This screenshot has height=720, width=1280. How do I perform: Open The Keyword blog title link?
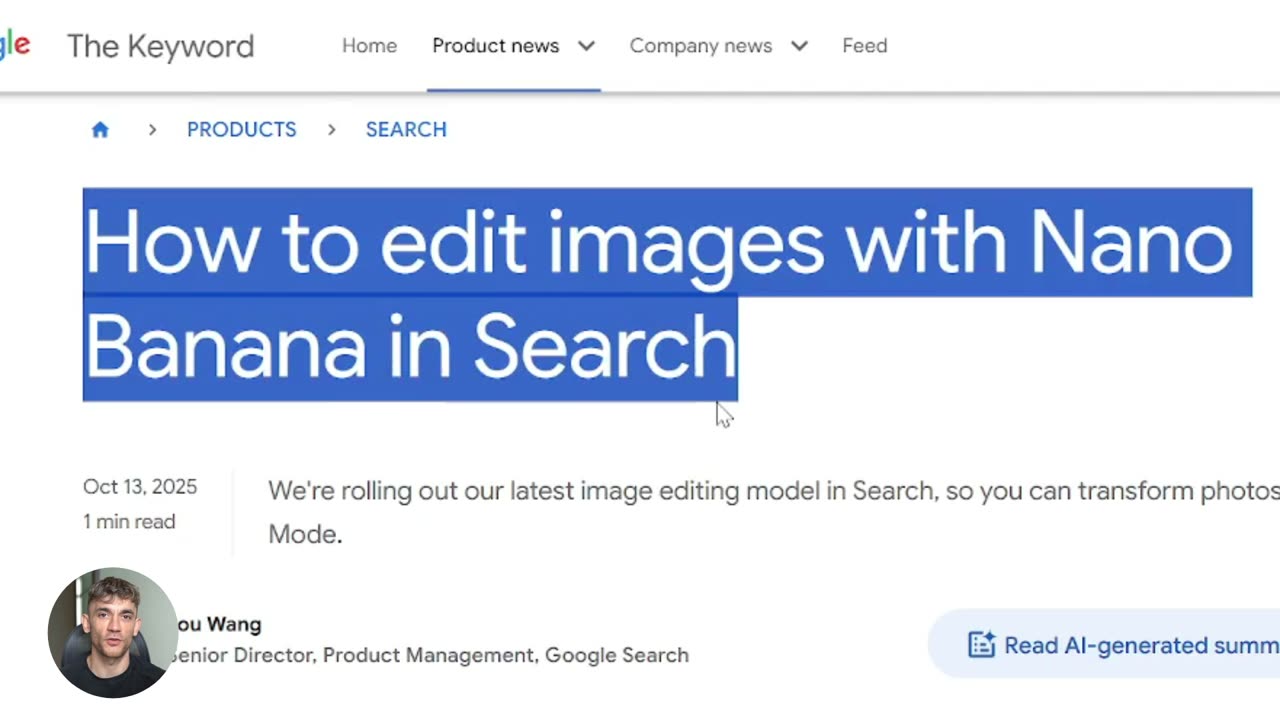[x=160, y=46]
